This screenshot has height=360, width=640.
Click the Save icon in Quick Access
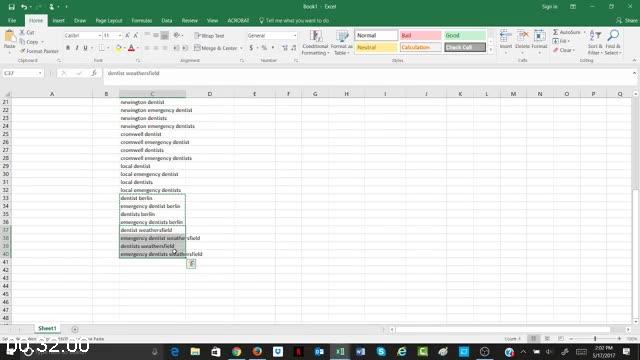(11, 7)
